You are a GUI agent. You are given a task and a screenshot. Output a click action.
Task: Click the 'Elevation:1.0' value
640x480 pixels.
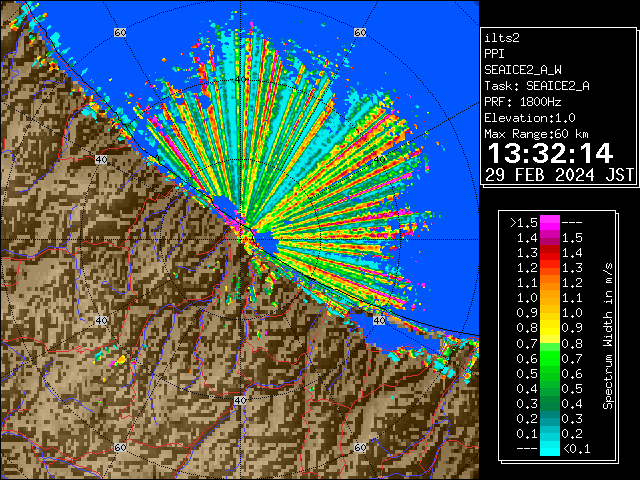click(530, 118)
